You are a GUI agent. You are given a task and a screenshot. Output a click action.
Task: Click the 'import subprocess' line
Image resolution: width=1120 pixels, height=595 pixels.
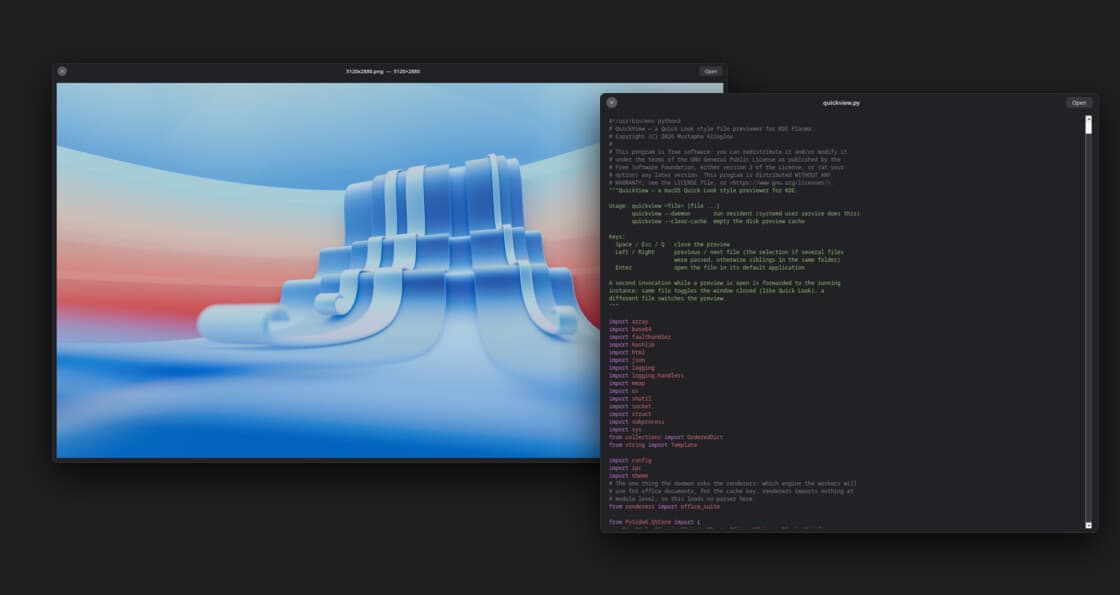point(636,422)
